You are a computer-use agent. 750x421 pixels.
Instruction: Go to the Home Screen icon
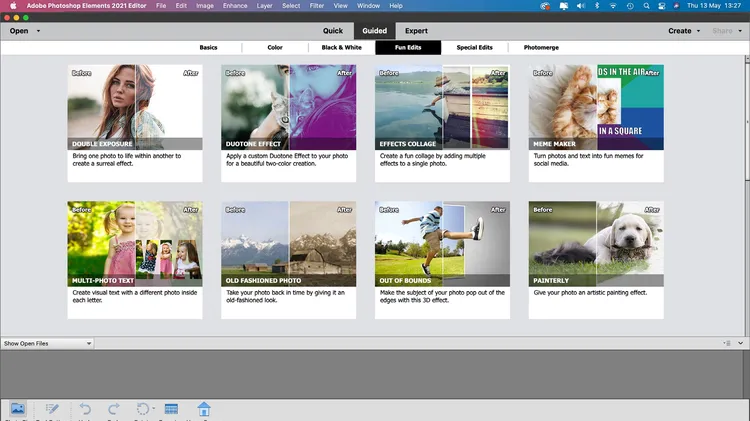click(204, 409)
